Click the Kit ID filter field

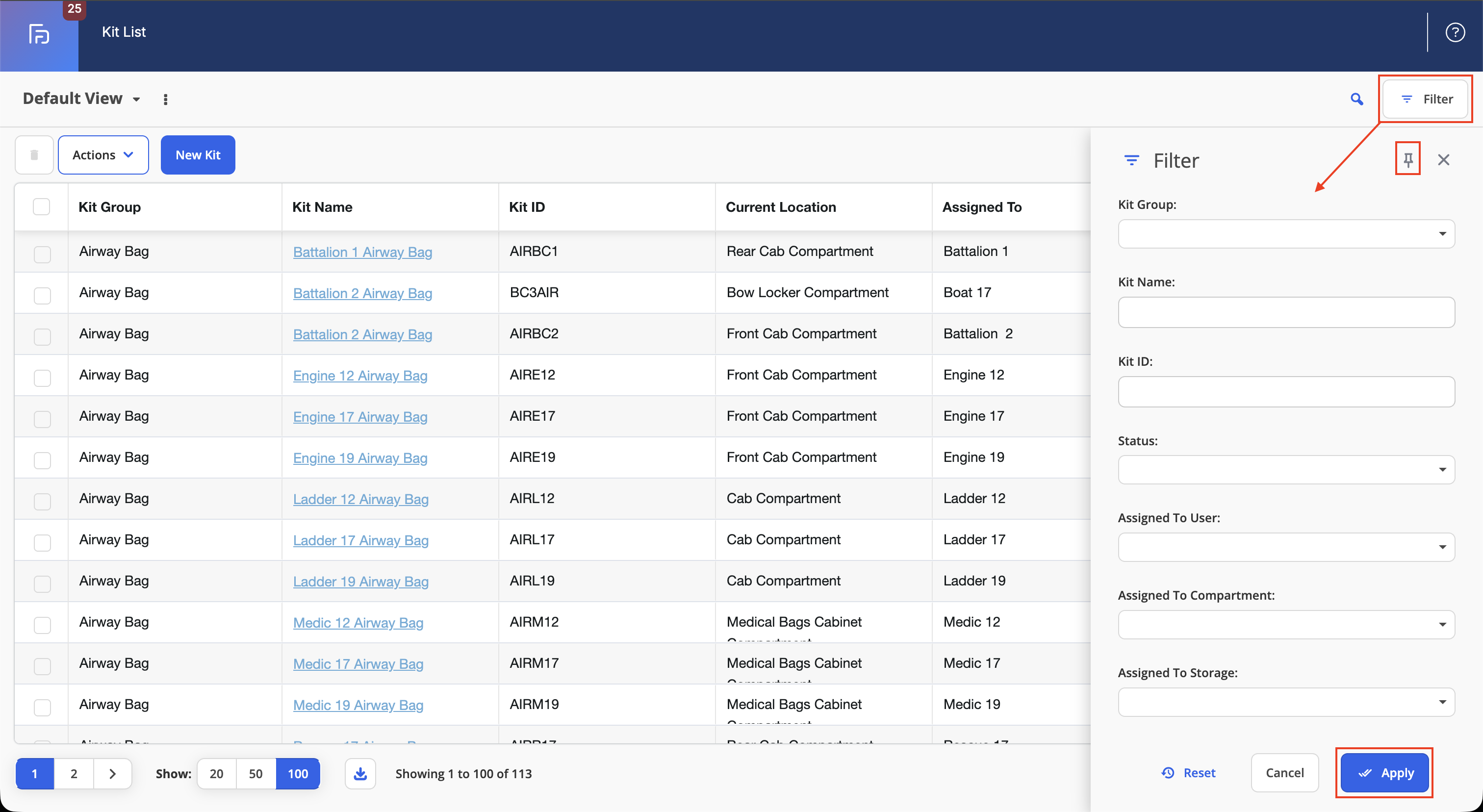pos(1286,392)
